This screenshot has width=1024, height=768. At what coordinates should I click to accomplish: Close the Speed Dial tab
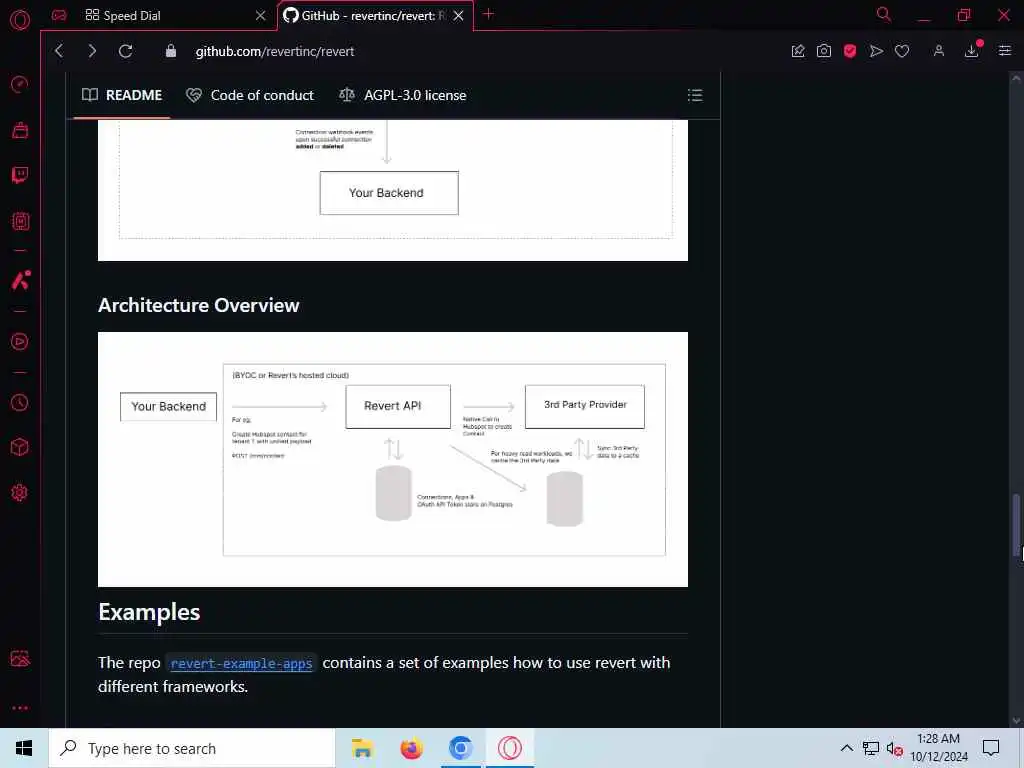[261, 16]
